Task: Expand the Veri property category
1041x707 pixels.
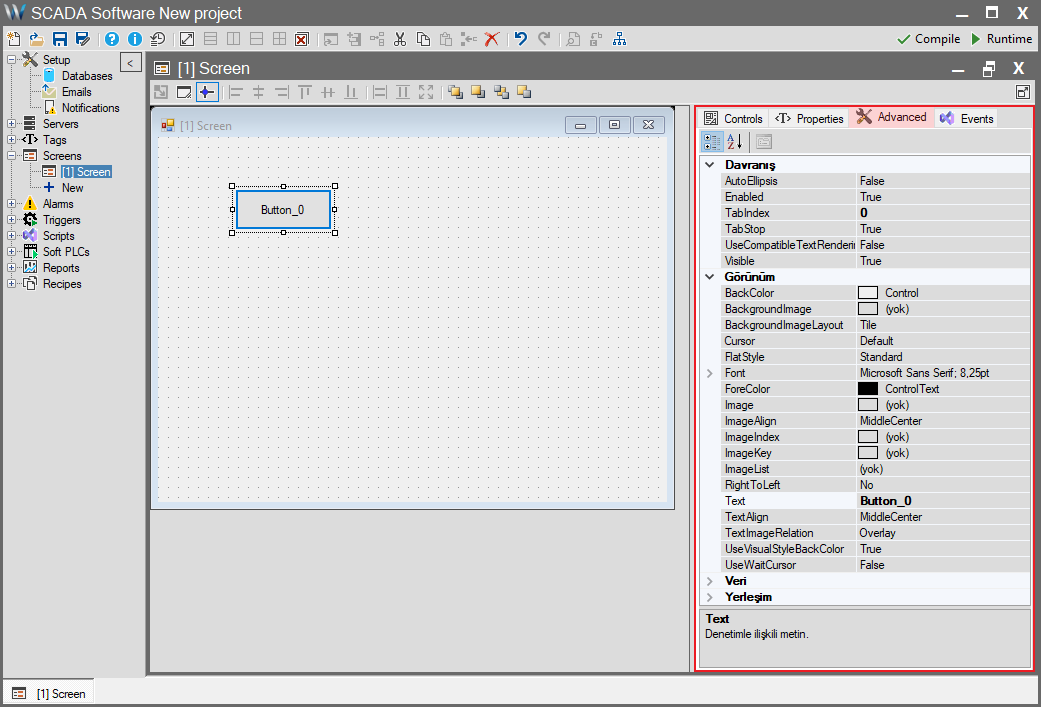Action: [710, 581]
